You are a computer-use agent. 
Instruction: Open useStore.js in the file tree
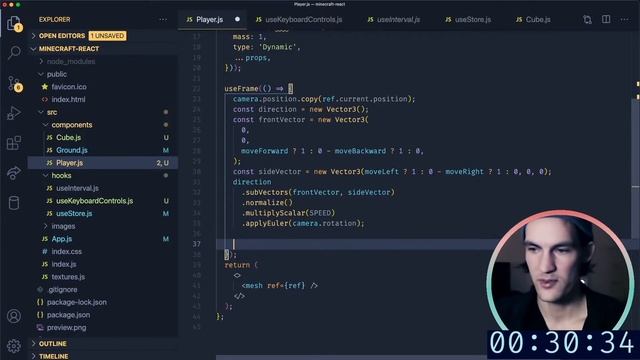(74, 213)
